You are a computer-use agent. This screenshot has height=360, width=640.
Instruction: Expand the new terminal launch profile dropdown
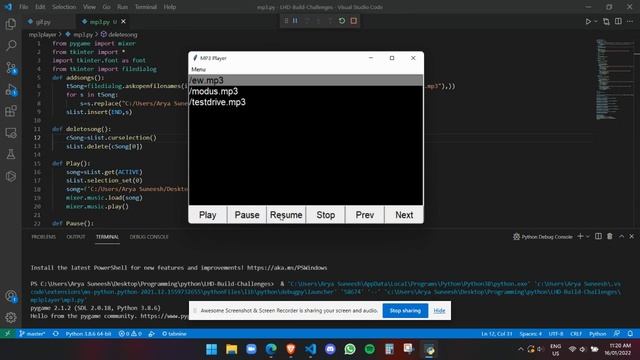pyautogui.click(x=588, y=237)
